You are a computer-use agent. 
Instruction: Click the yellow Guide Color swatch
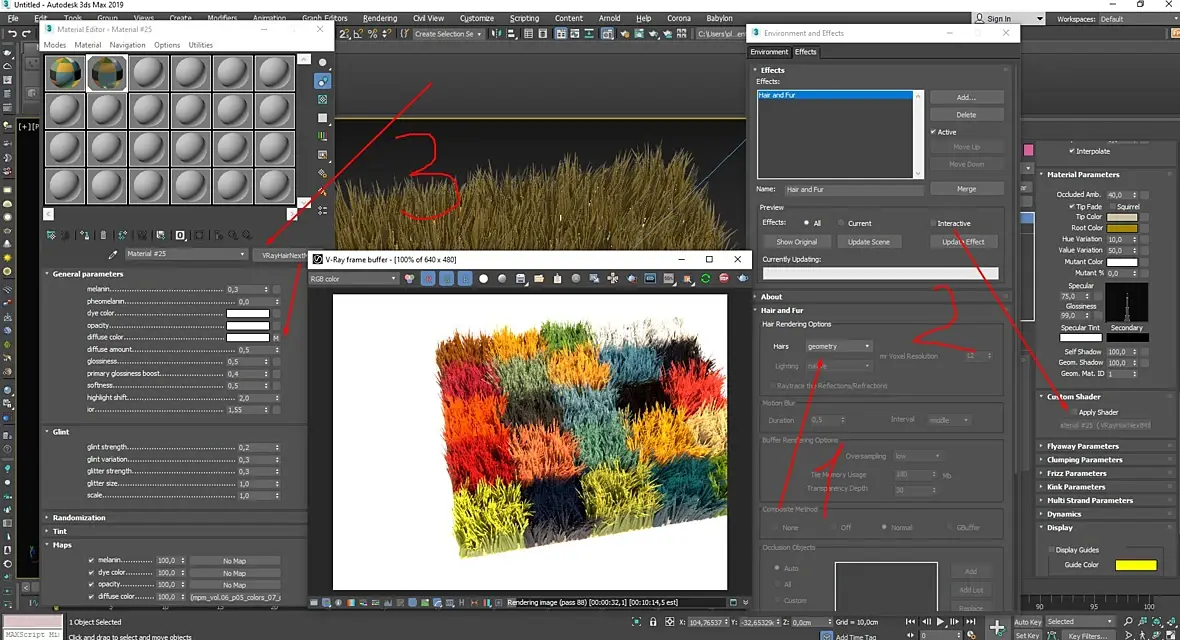point(1136,565)
